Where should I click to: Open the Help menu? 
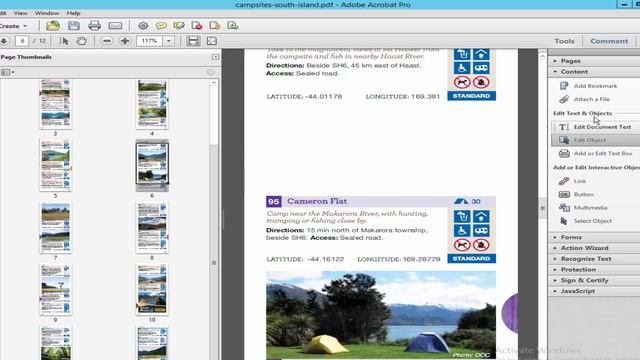pos(73,13)
